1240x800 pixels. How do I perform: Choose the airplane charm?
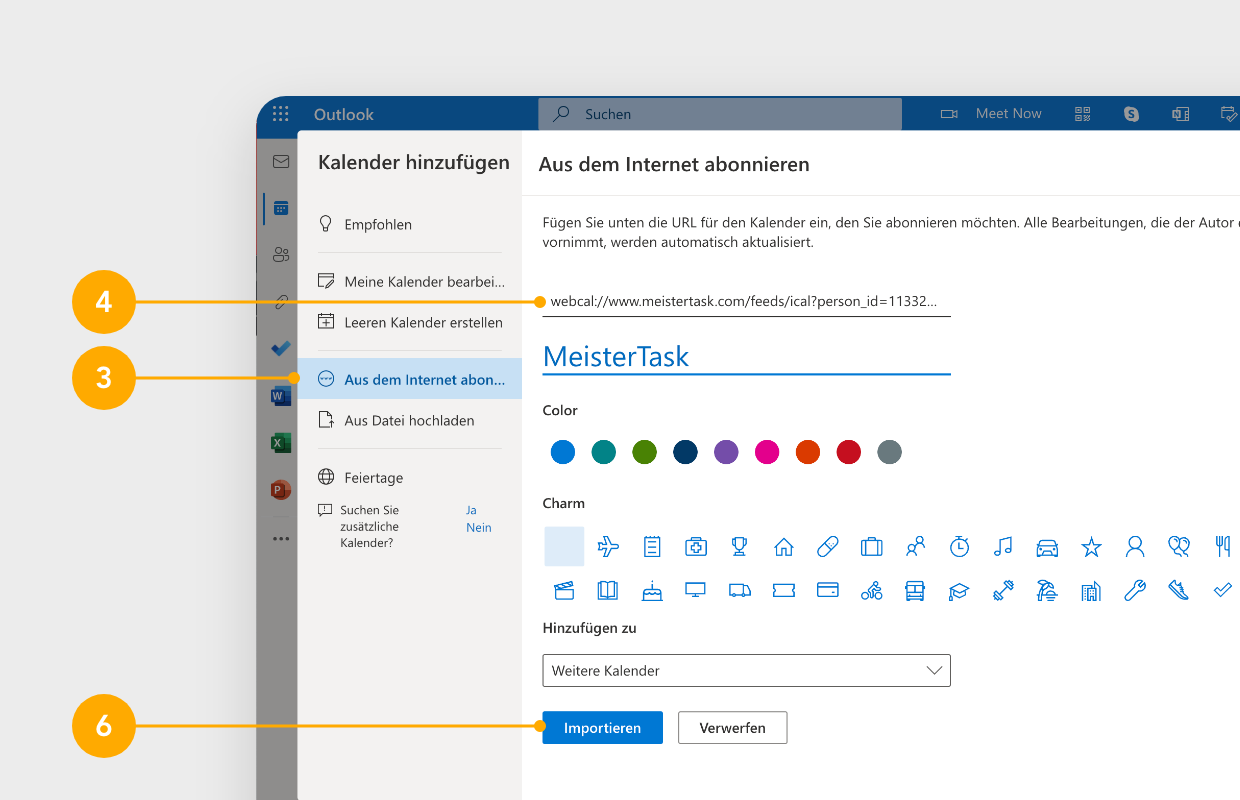[x=608, y=546]
